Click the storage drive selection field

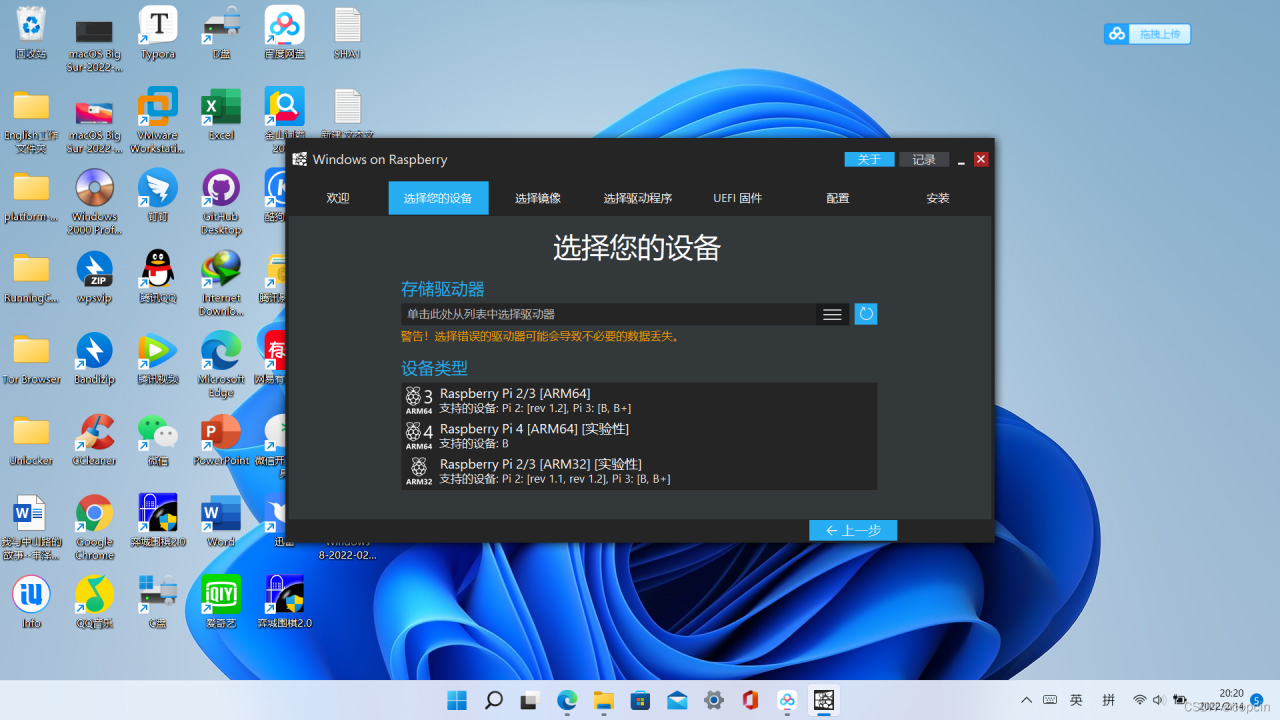609,314
